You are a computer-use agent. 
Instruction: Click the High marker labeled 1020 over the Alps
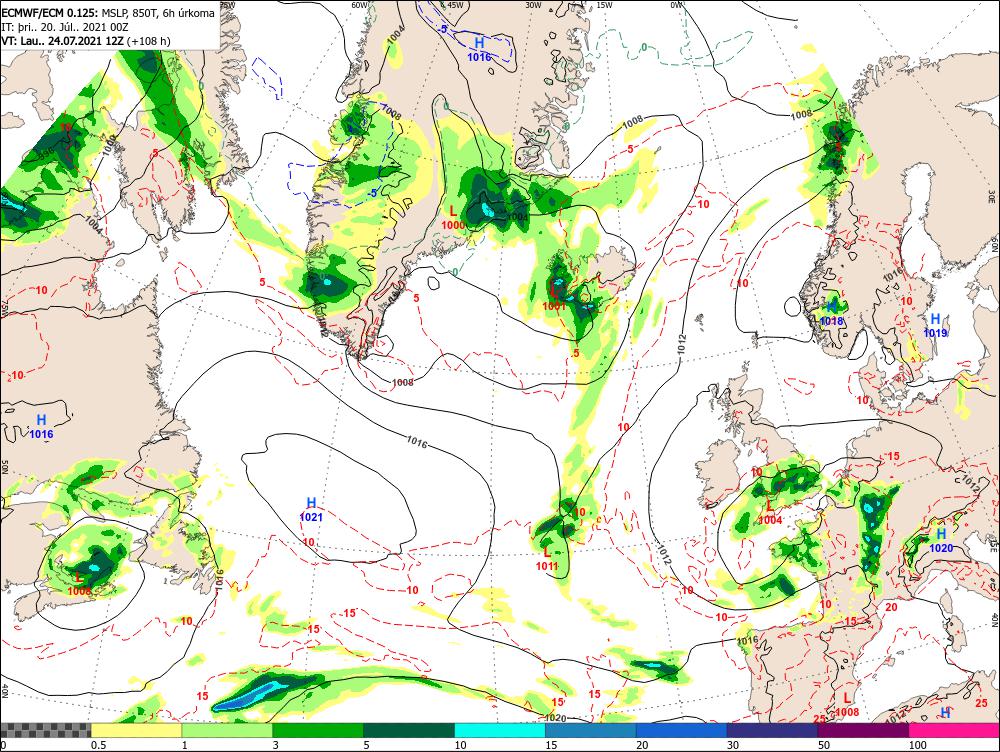pos(941,540)
